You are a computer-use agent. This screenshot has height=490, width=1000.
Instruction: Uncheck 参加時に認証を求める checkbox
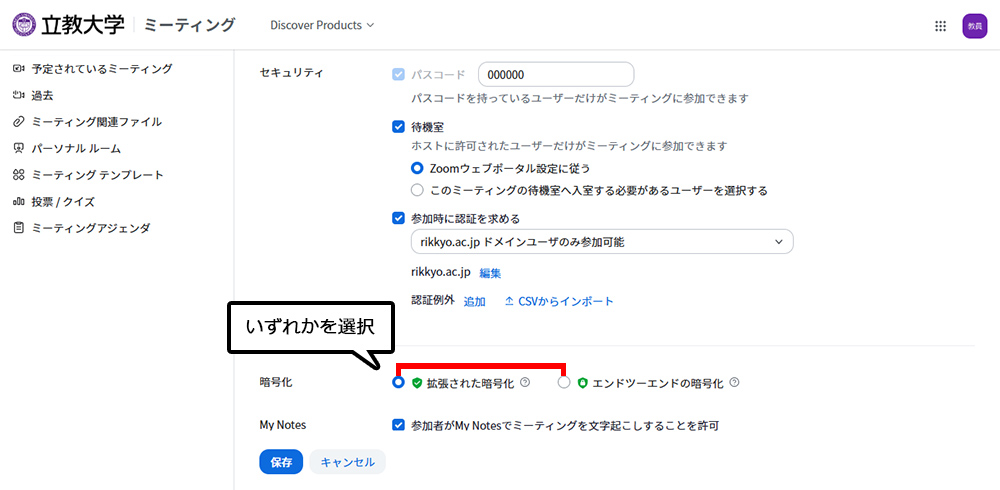pos(399,218)
